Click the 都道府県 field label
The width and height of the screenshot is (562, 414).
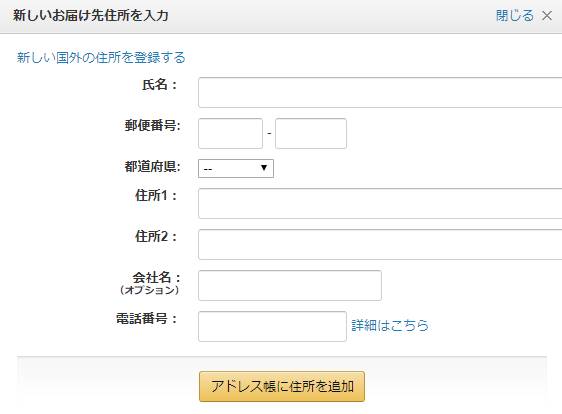coord(152,167)
